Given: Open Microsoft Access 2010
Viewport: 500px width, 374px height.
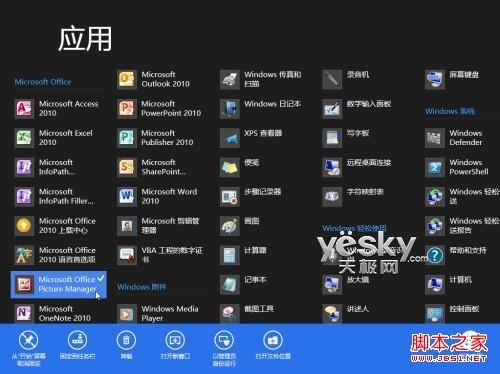Looking at the screenshot, I should tap(57, 109).
